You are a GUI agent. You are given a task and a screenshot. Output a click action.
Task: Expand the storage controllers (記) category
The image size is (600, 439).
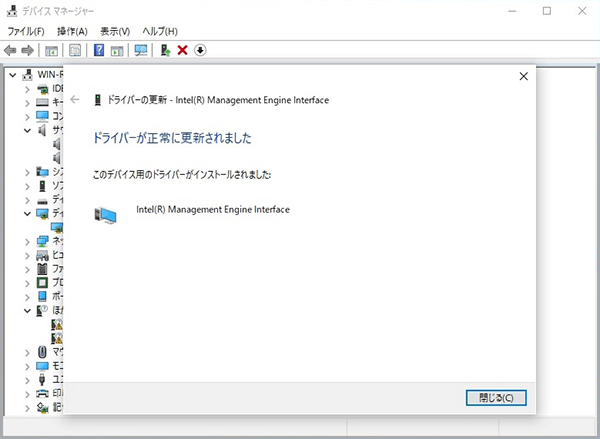27,408
